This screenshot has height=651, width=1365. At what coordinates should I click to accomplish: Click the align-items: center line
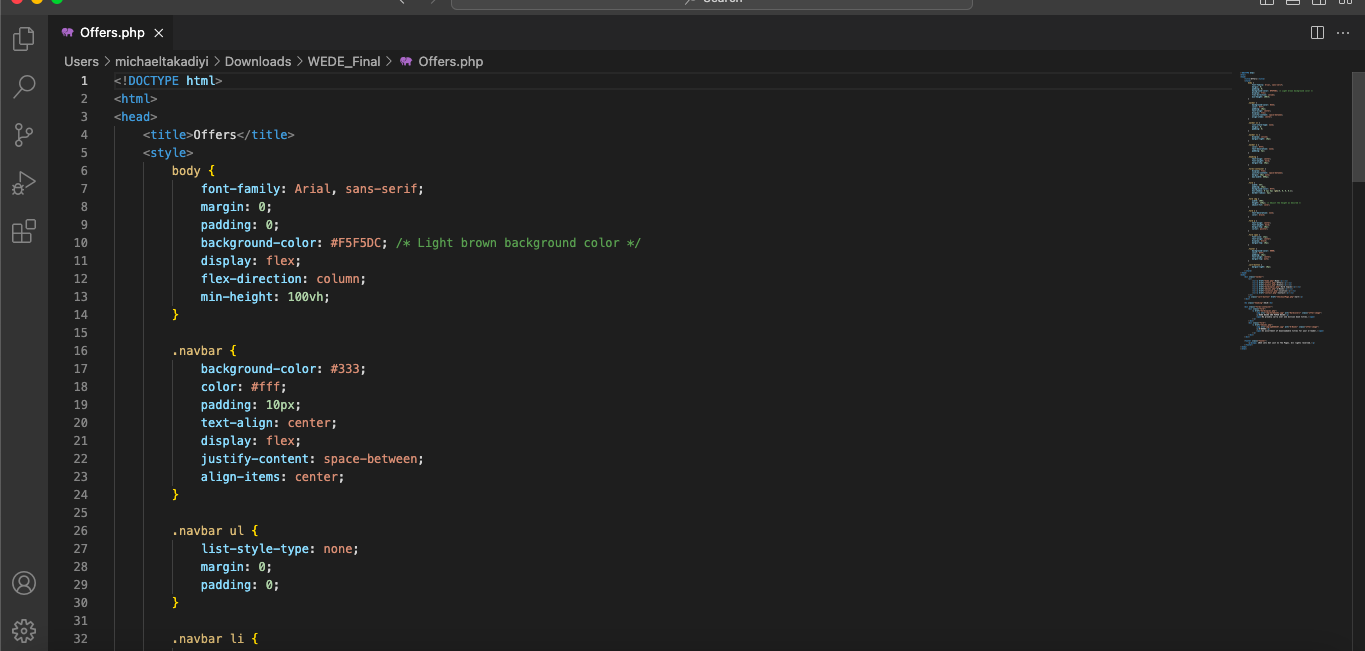click(x=273, y=477)
